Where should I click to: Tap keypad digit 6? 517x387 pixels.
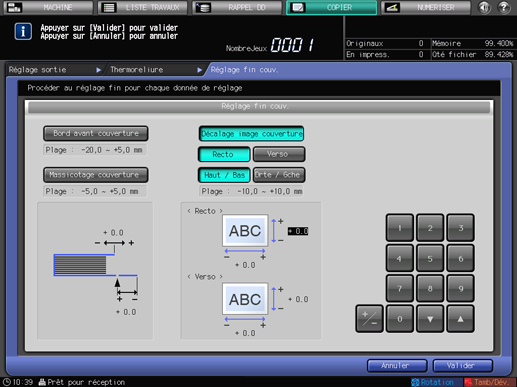coord(460,258)
